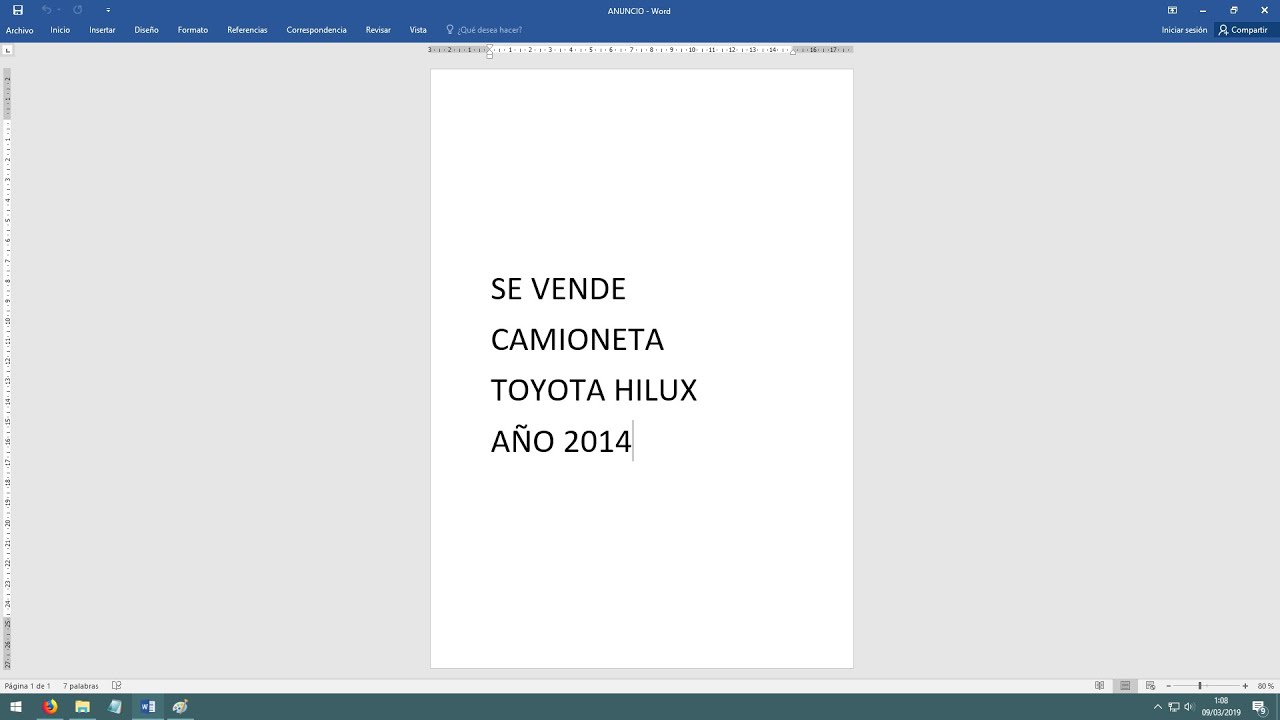Screen dimensions: 1280x720
Task: Redo the last action
Action: (78, 10)
